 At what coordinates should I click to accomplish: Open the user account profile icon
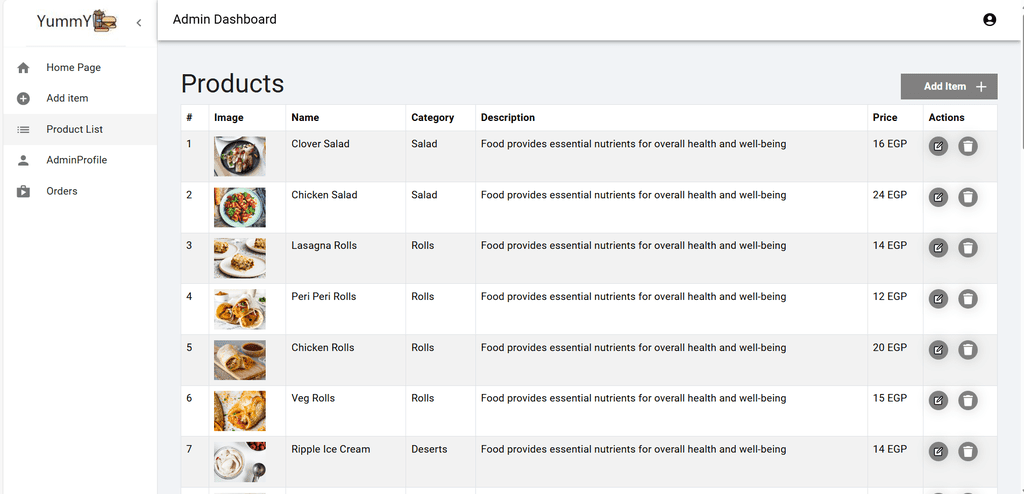pyautogui.click(x=989, y=20)
